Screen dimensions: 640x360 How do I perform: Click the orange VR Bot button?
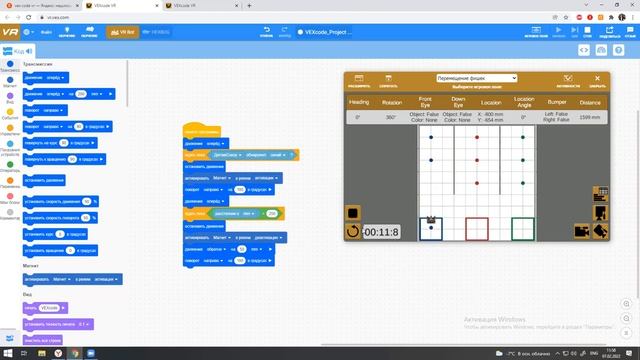122,32
